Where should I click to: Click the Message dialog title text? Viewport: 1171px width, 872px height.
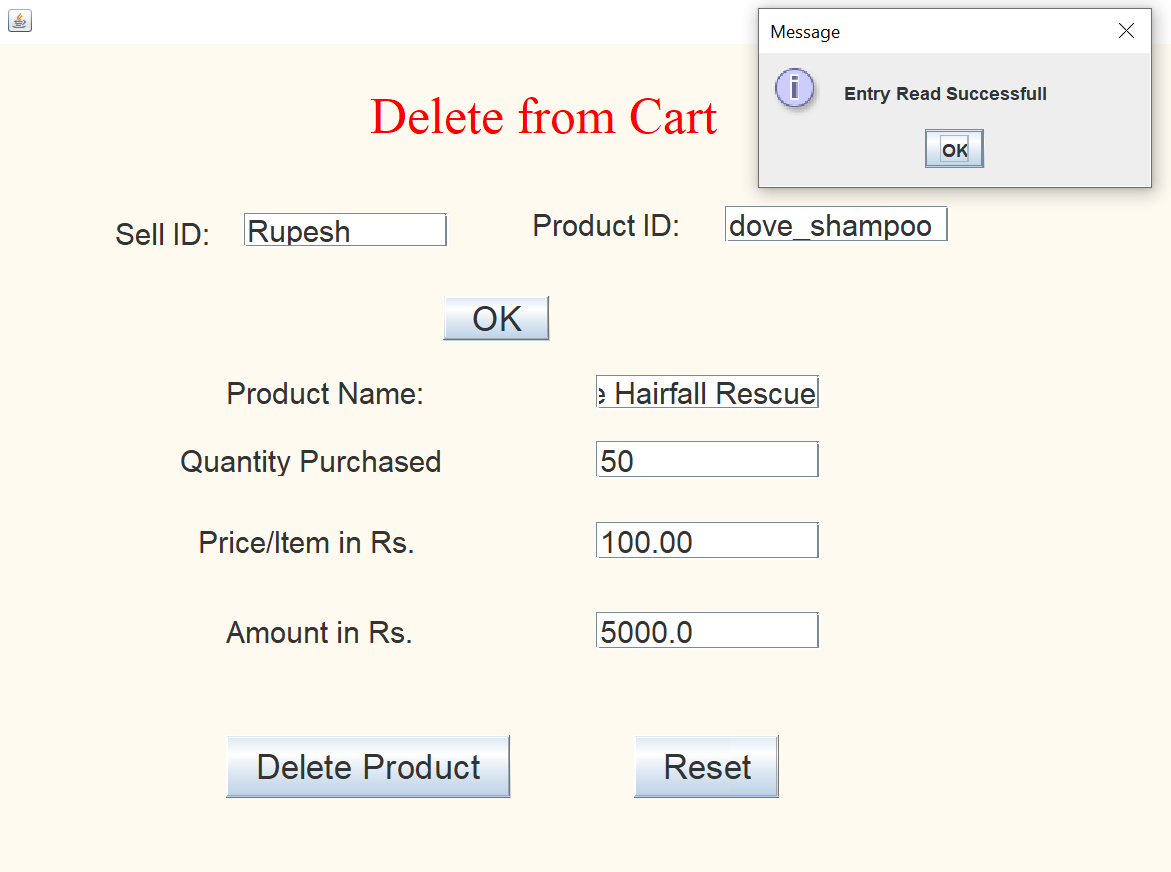pos(805,32)
